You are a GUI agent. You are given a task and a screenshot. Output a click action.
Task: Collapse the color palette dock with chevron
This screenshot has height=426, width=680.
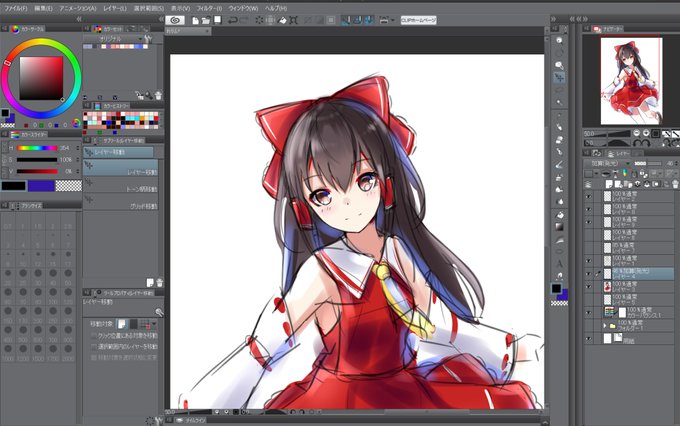(x=79, y=19)
